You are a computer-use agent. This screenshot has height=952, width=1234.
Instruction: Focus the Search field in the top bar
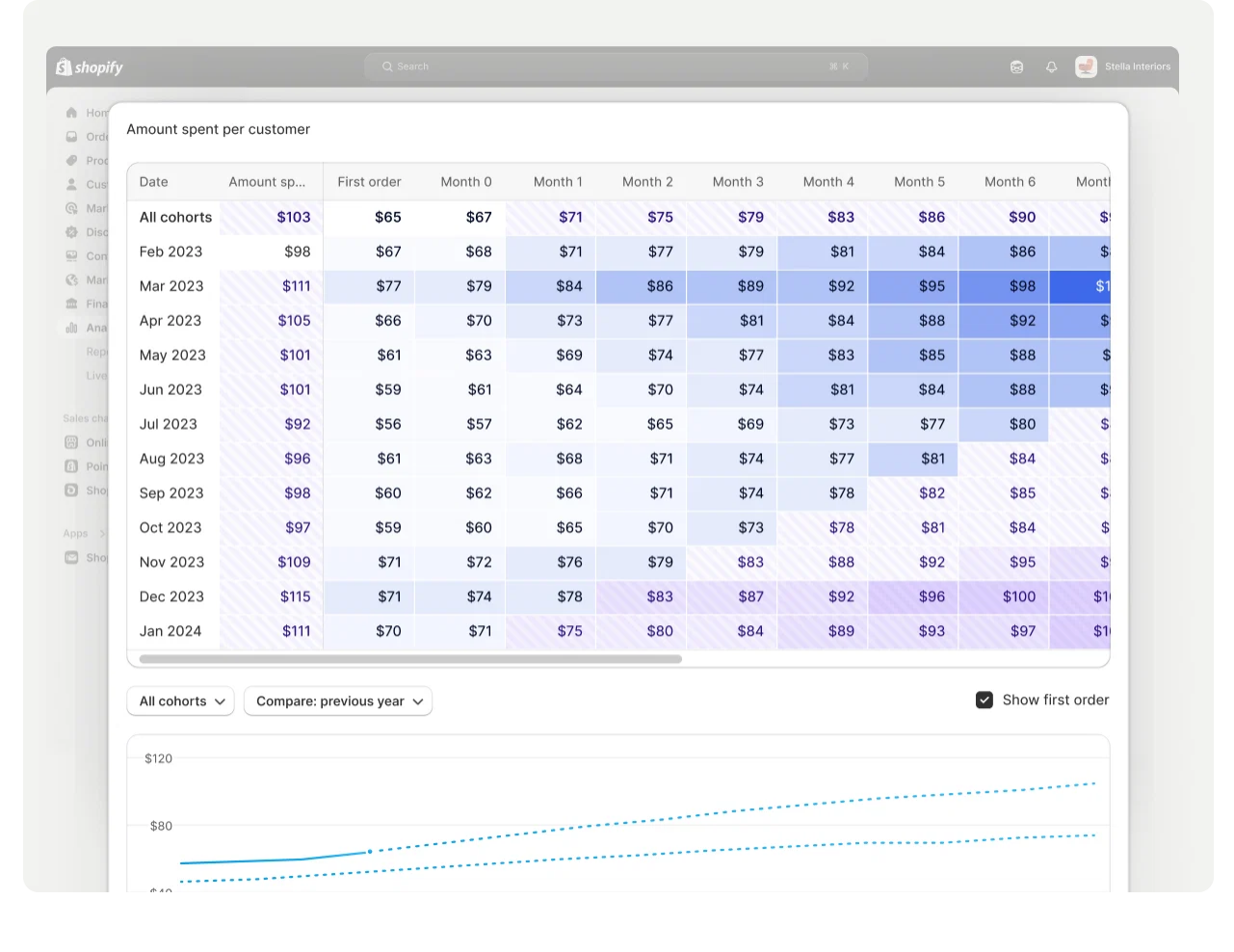pyautogui.click(x=616, y=66)
